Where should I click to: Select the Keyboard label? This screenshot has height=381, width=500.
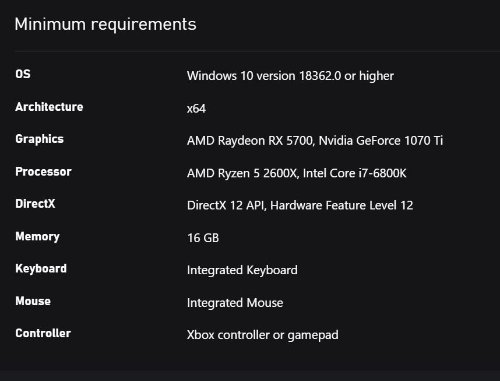[x=41, y=269]
